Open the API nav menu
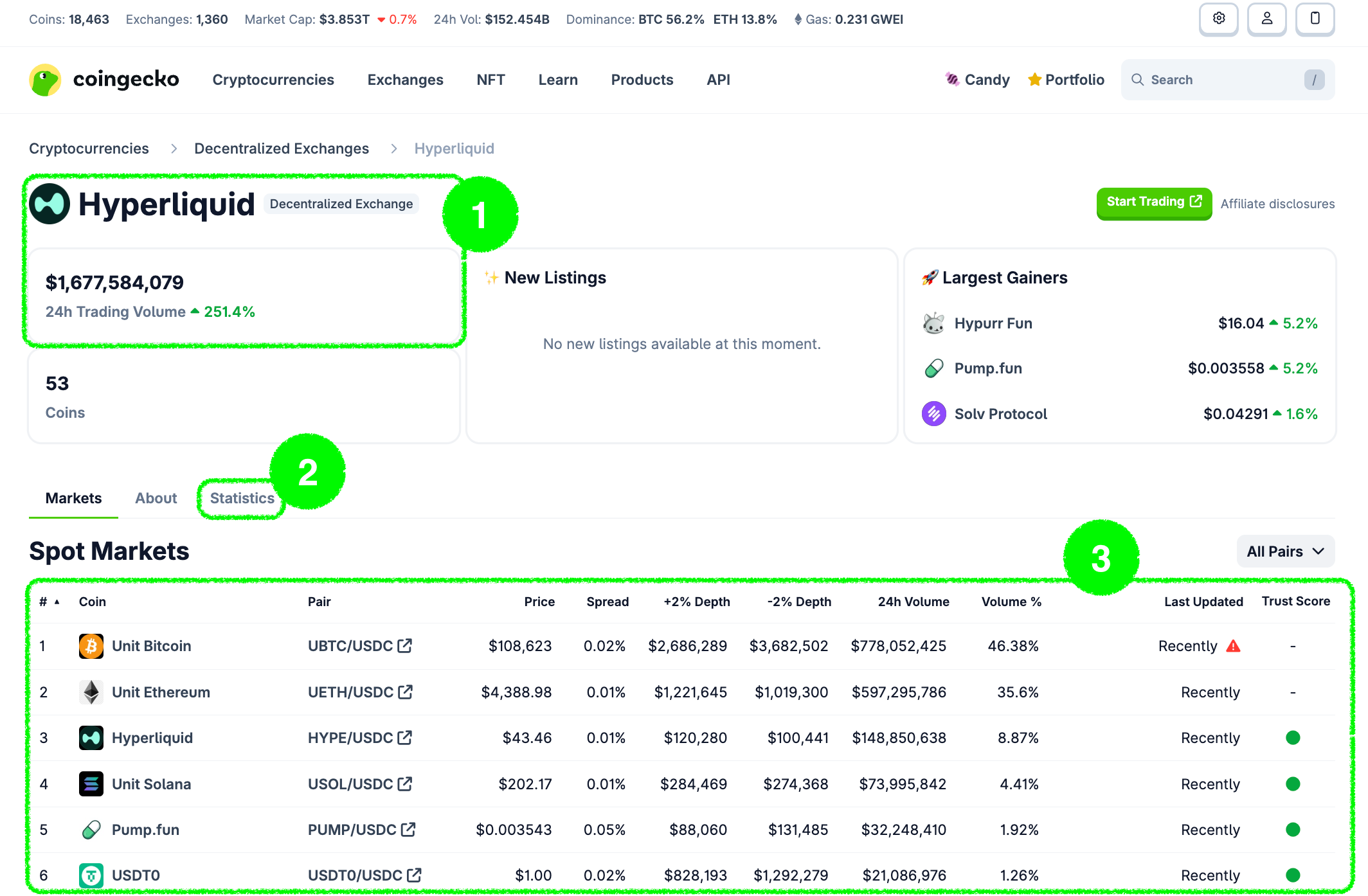The height and width of the screenshot is (896, 1368). click(x=719, y=80)
